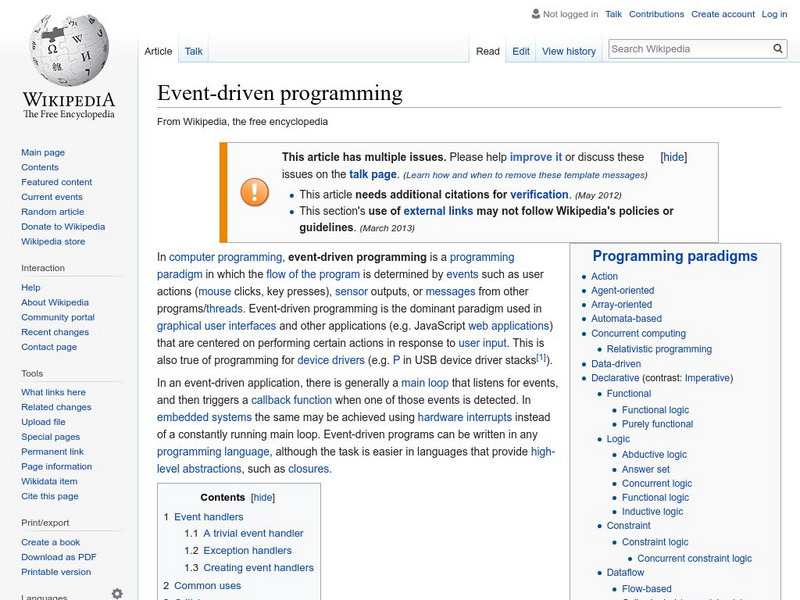Hide the Contents table

263,497
